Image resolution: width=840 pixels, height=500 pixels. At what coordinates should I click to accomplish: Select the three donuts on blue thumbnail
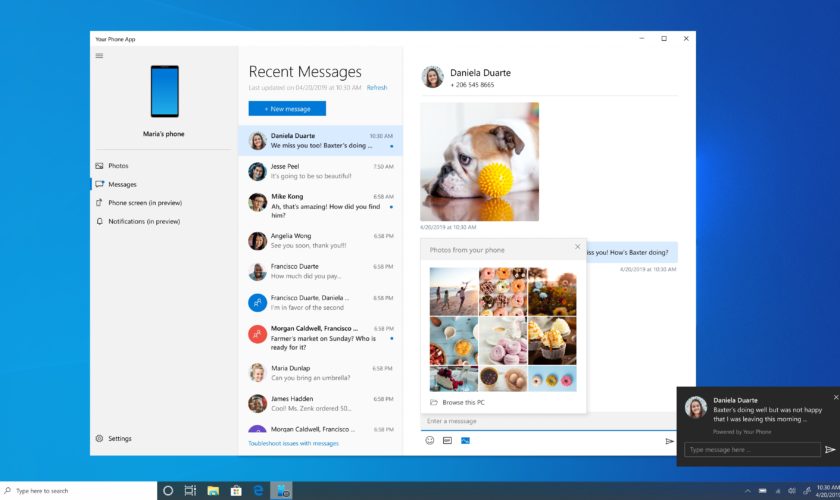coord(552,379)
